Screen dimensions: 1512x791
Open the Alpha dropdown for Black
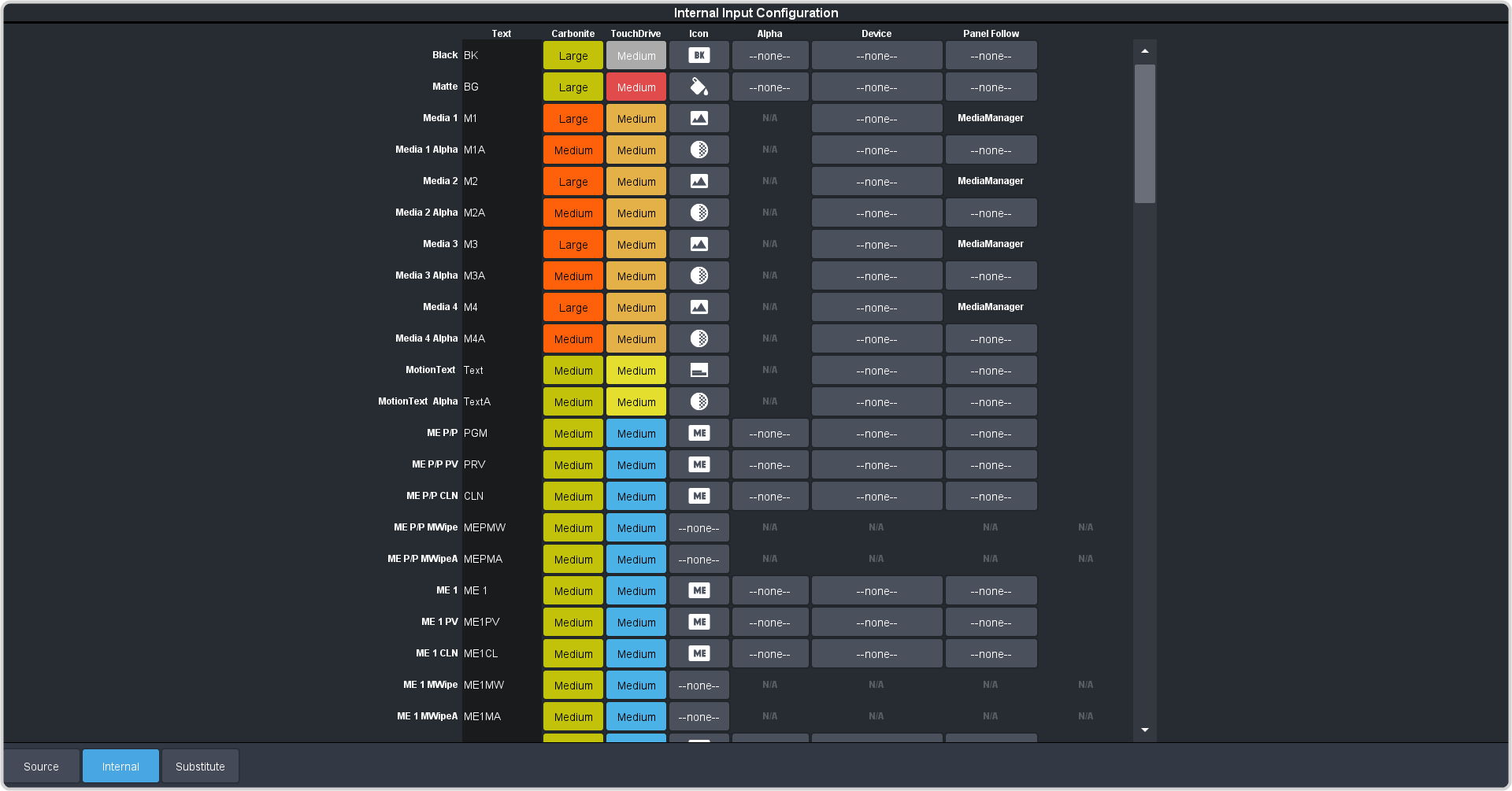click(x=769, y=56)
